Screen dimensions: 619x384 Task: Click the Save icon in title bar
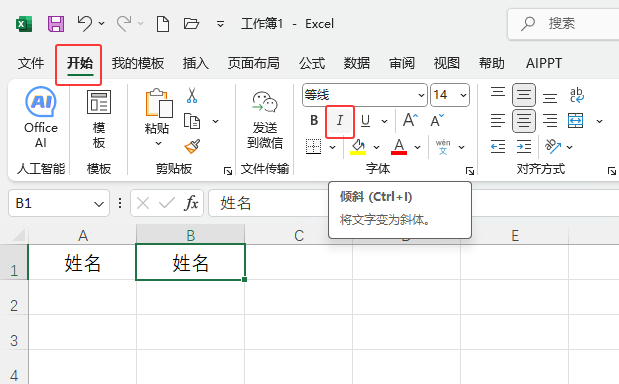click(x=56, y=24)
